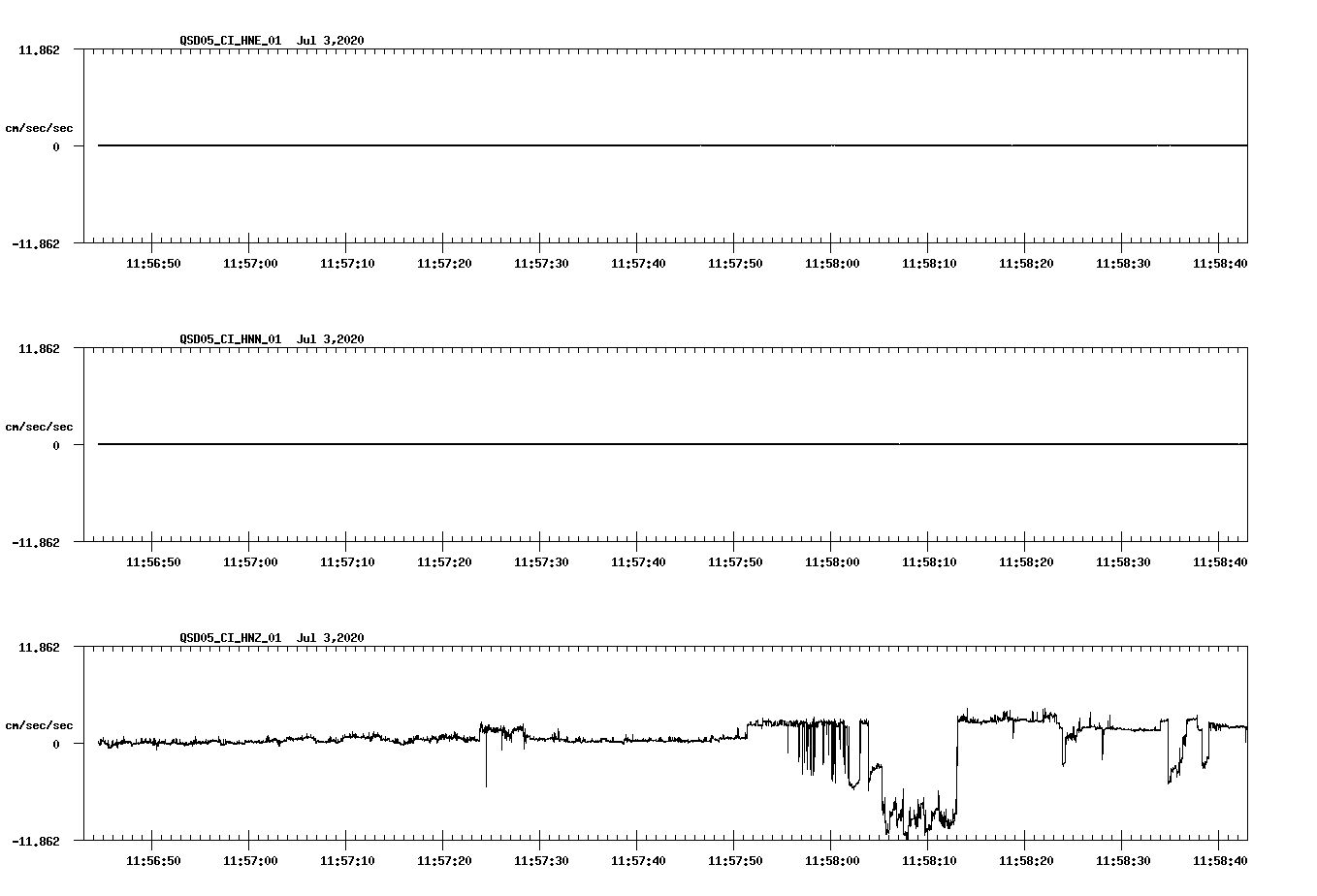
Task: Click the cm/sec/sec unit label of HNE plot
Action: pos(39,128)
